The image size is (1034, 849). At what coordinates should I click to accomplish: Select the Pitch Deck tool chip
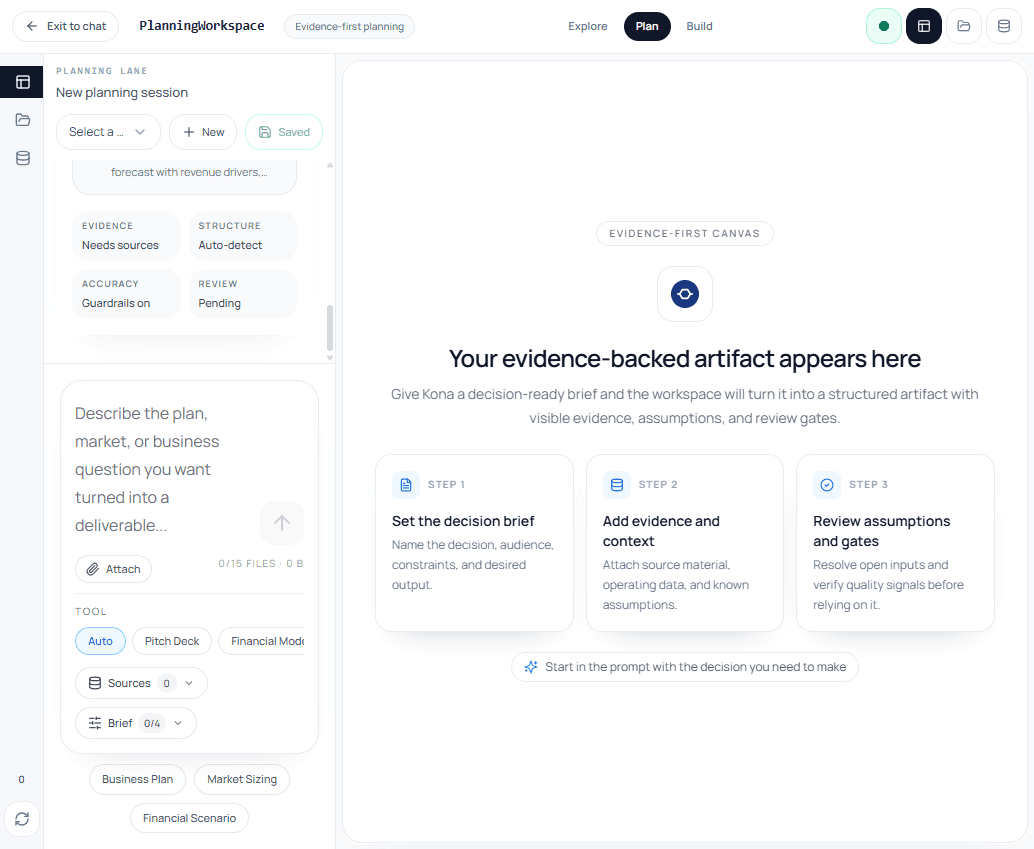pyautogui.click(x=171, y=641)
